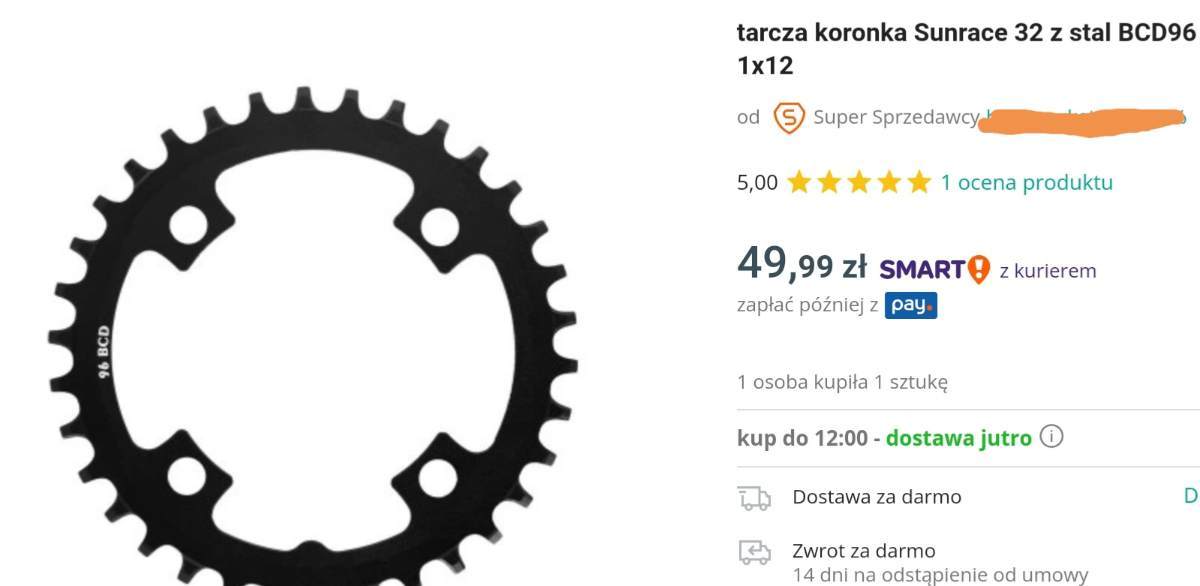
Task: Click the 14 dni na odstąpienie text
Action: pos(940,575)
